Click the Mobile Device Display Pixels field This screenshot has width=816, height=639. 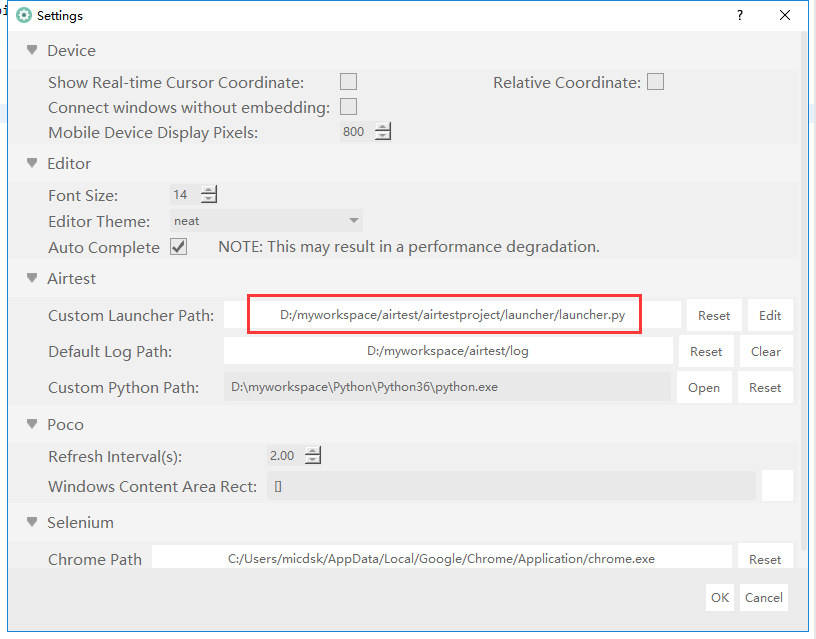[x=357, y=132]
